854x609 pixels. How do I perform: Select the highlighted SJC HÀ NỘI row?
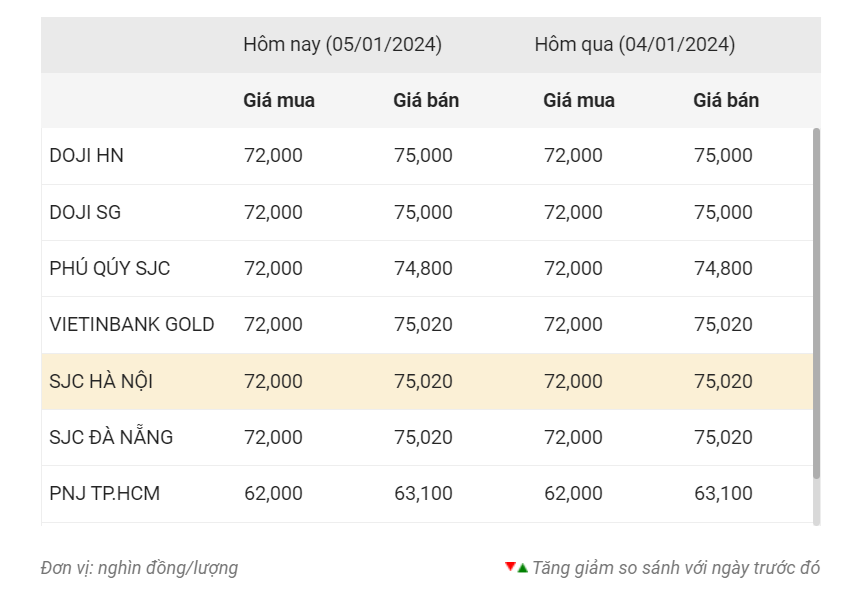click(x=427, y=381)
